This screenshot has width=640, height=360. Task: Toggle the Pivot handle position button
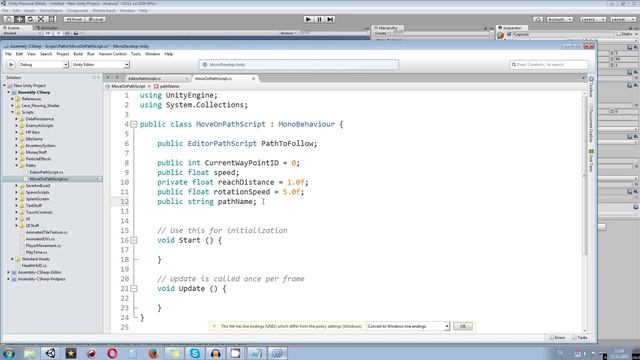(74, 19)
